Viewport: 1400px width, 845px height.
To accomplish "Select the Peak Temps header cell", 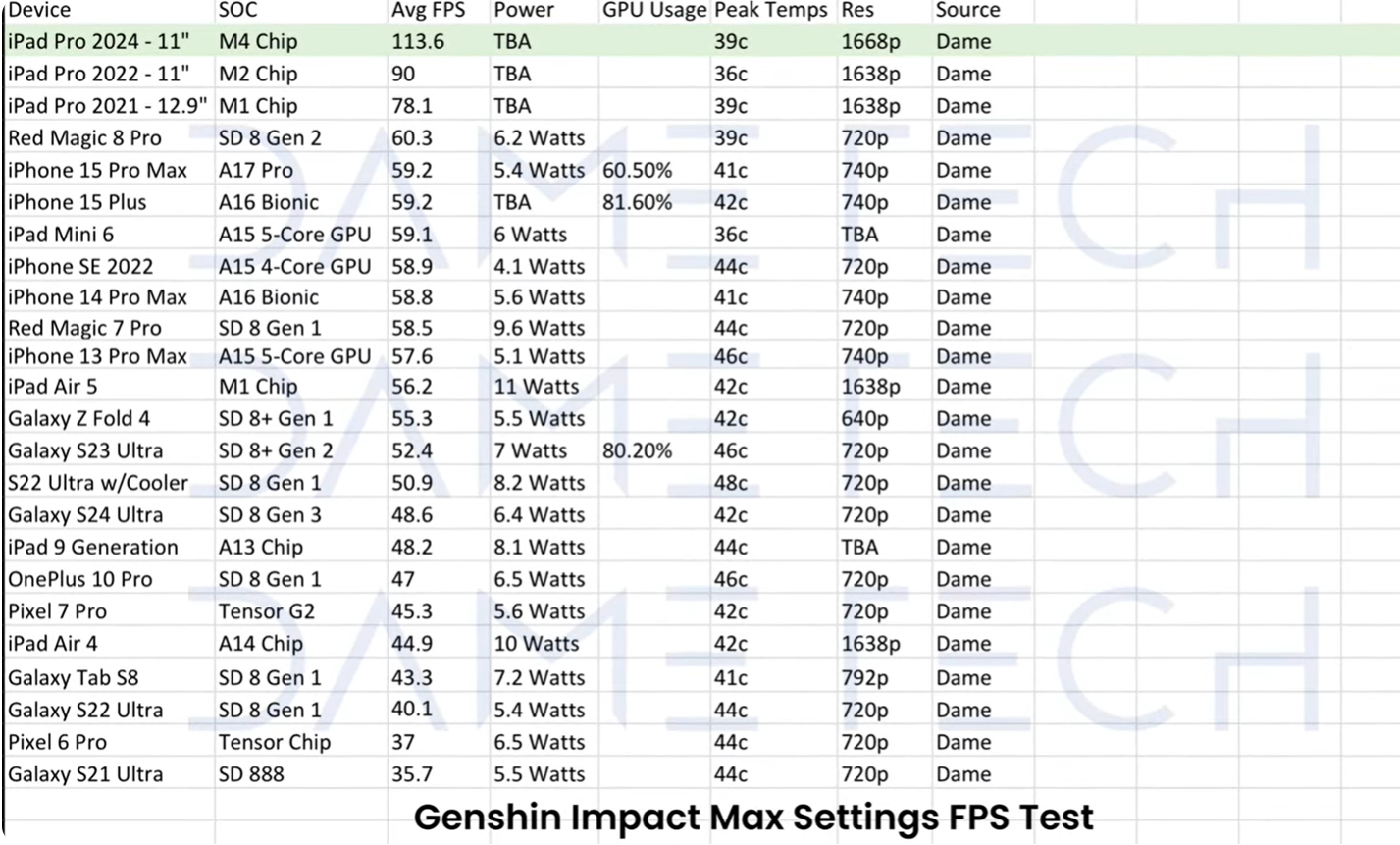I will point(772,11).
